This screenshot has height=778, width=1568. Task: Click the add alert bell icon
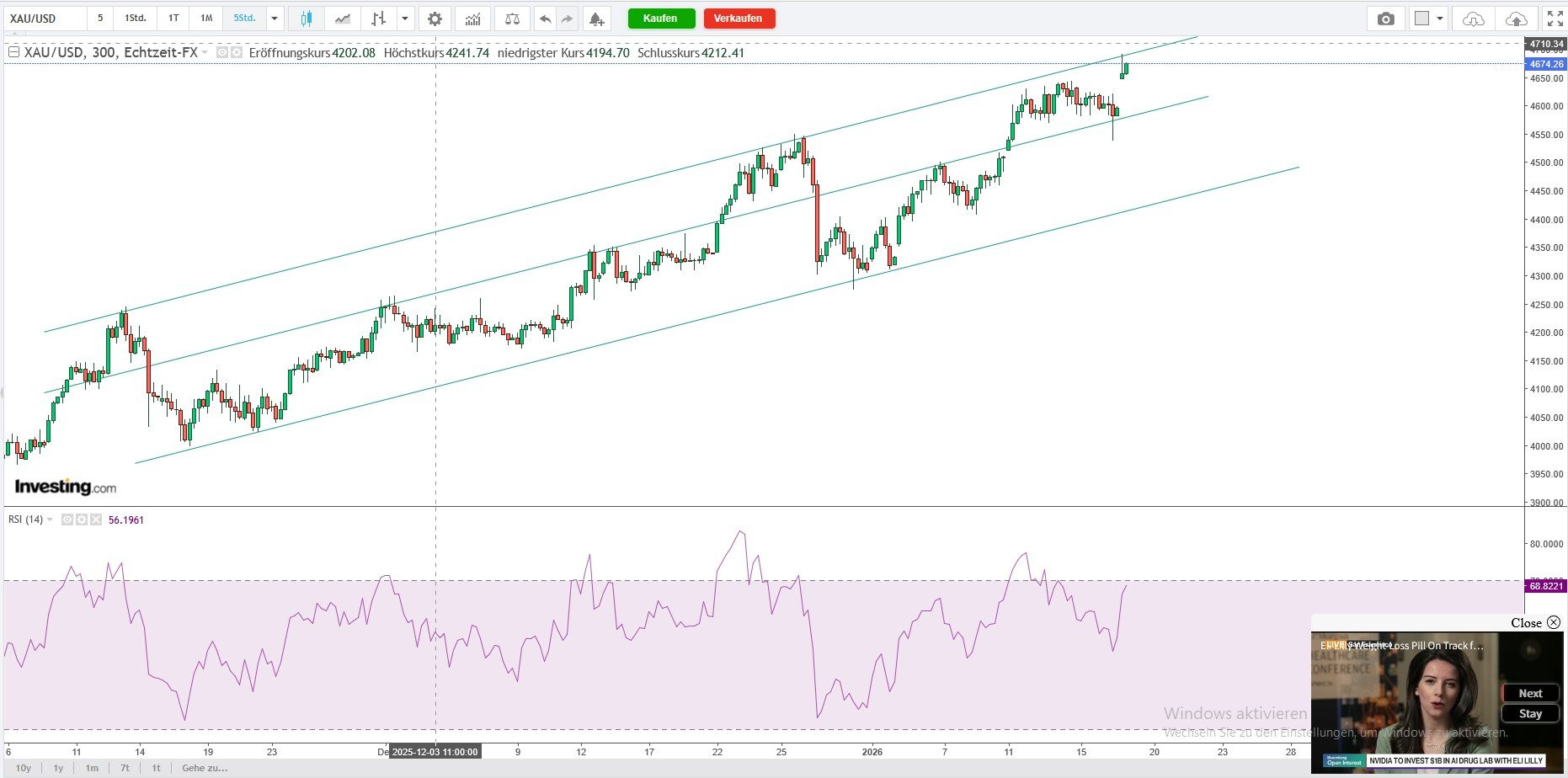coord(595,19)
